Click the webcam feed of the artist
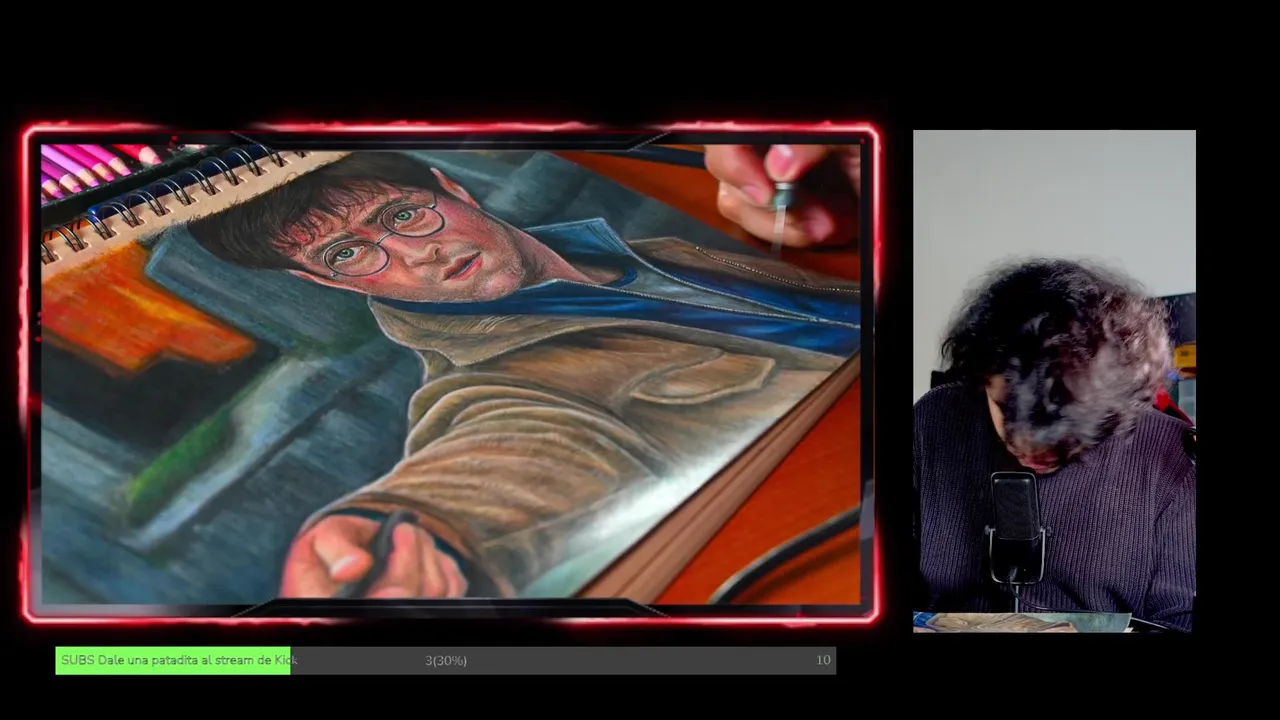The height and width of the screenshot is (720, 1280). pos(1054,381)
